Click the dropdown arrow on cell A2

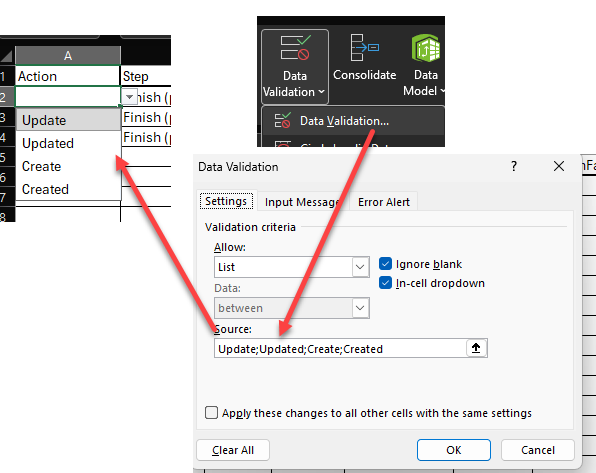pos(130,97)
